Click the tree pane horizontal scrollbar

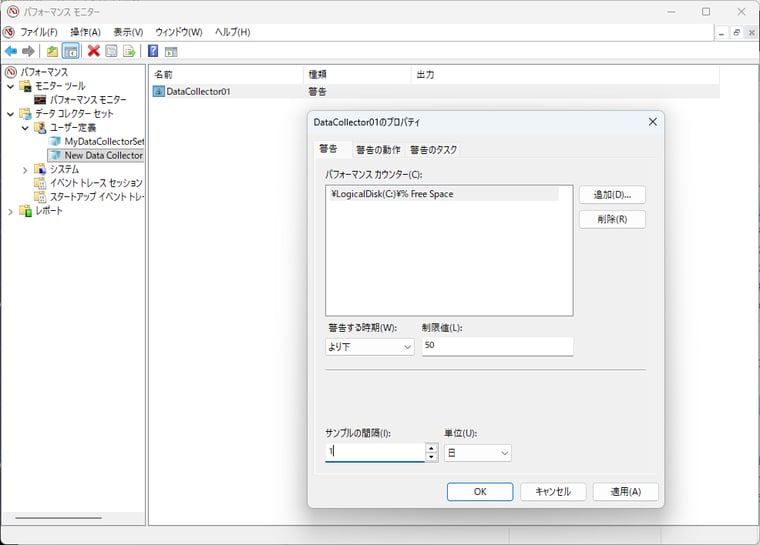tap(58, 518)
